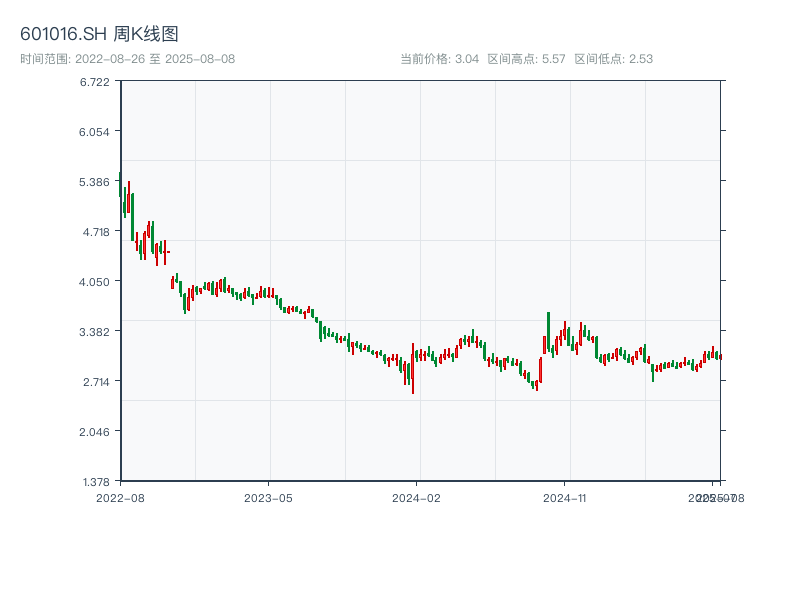Select the interval low 2.53 label

tap(614, 59)
